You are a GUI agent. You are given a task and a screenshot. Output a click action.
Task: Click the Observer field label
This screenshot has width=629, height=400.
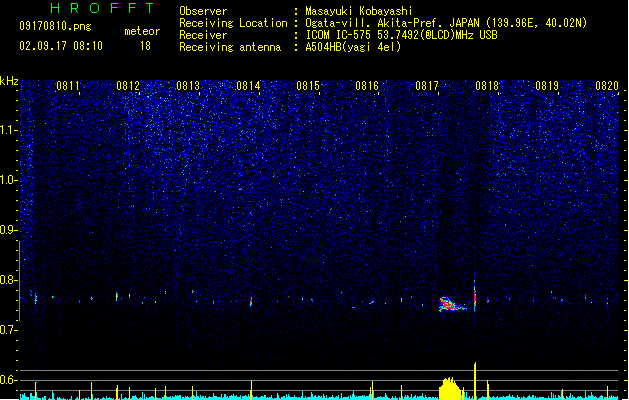click(203, 11)
